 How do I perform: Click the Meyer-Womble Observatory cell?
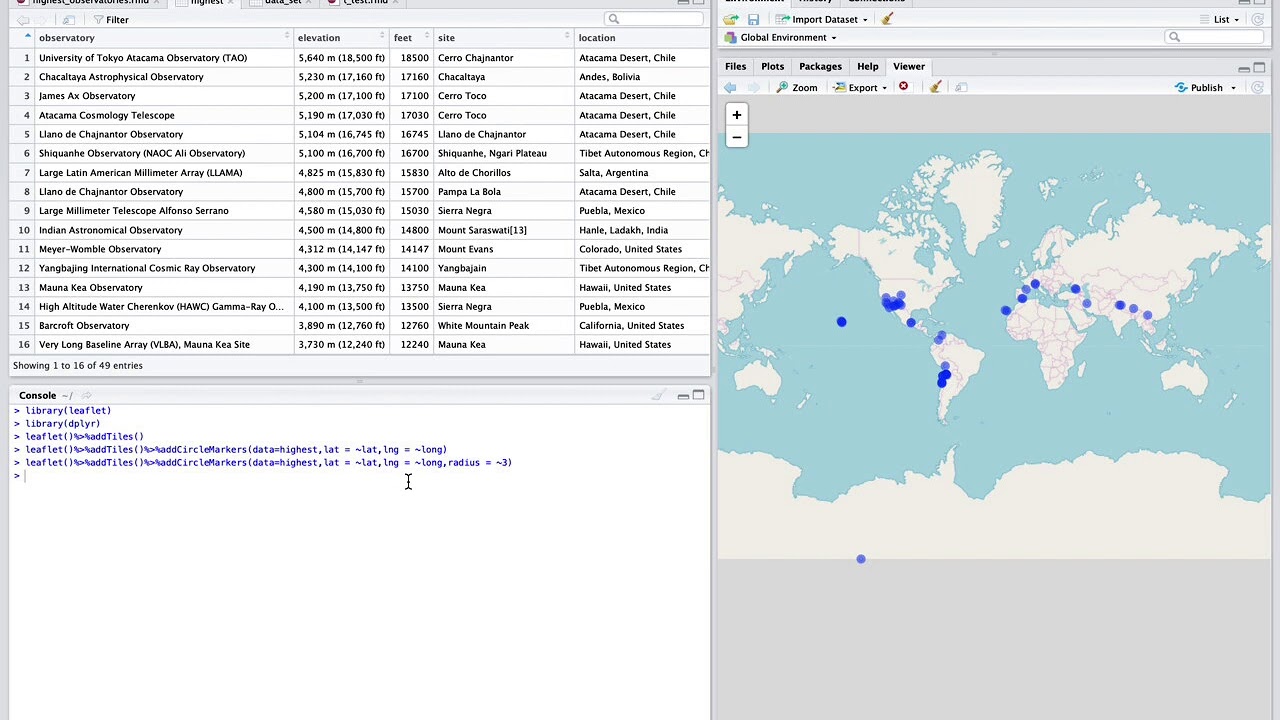pos(164,249)
